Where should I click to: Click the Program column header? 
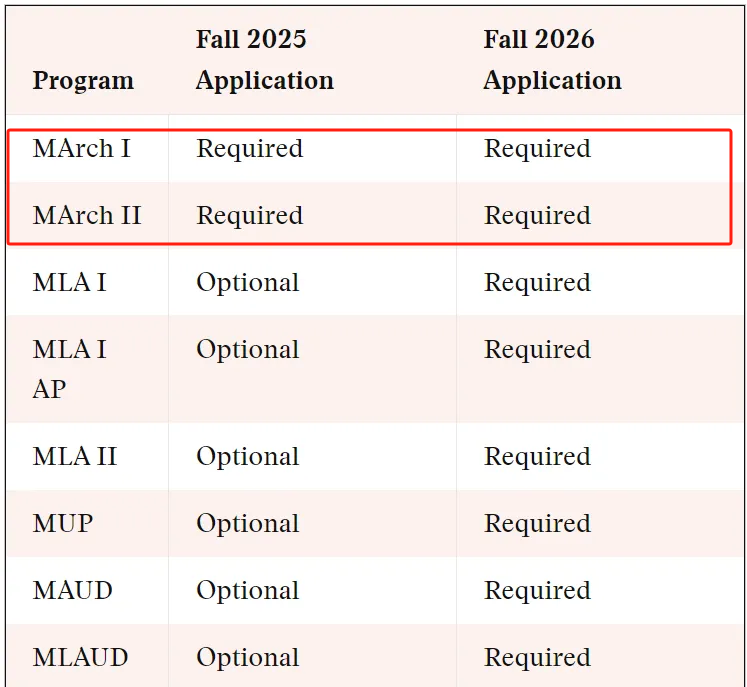point(83,80)
